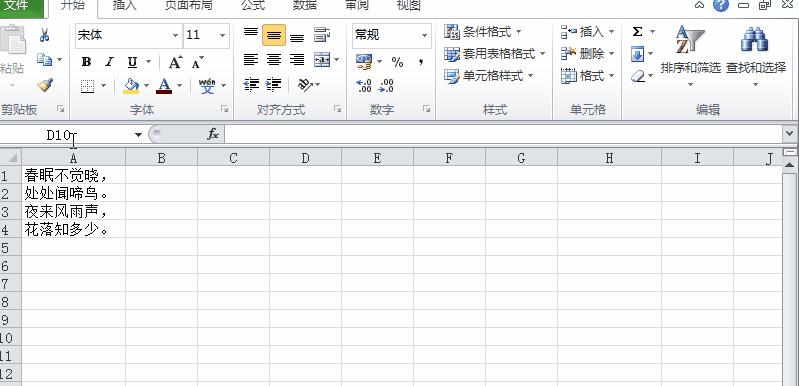Toggle underline formatting

point(132,62)
